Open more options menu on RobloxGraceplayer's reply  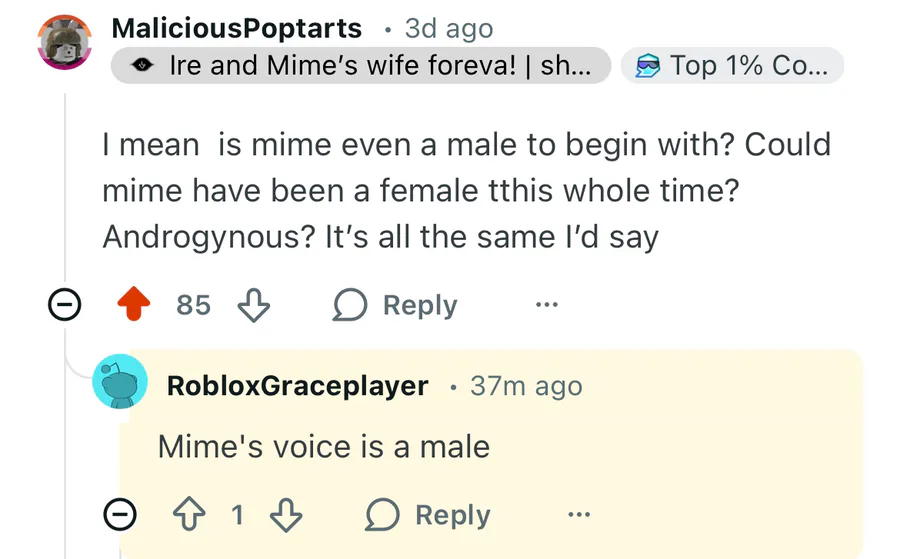click(x=578, y=515)
